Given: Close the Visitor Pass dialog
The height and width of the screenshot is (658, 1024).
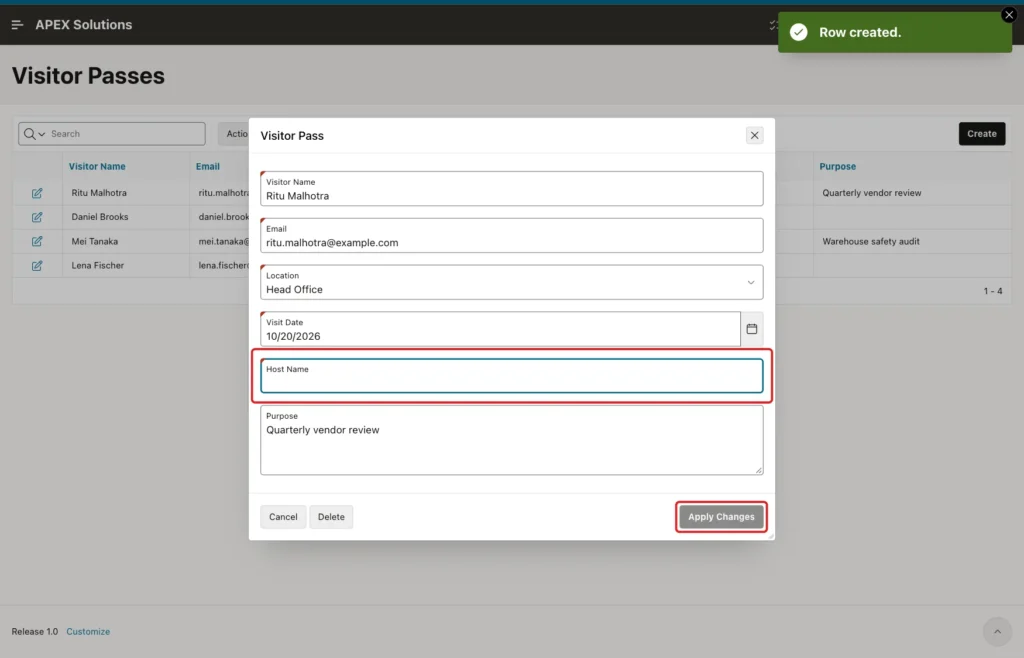Looking at the screenshot, I should pos(754,135).
